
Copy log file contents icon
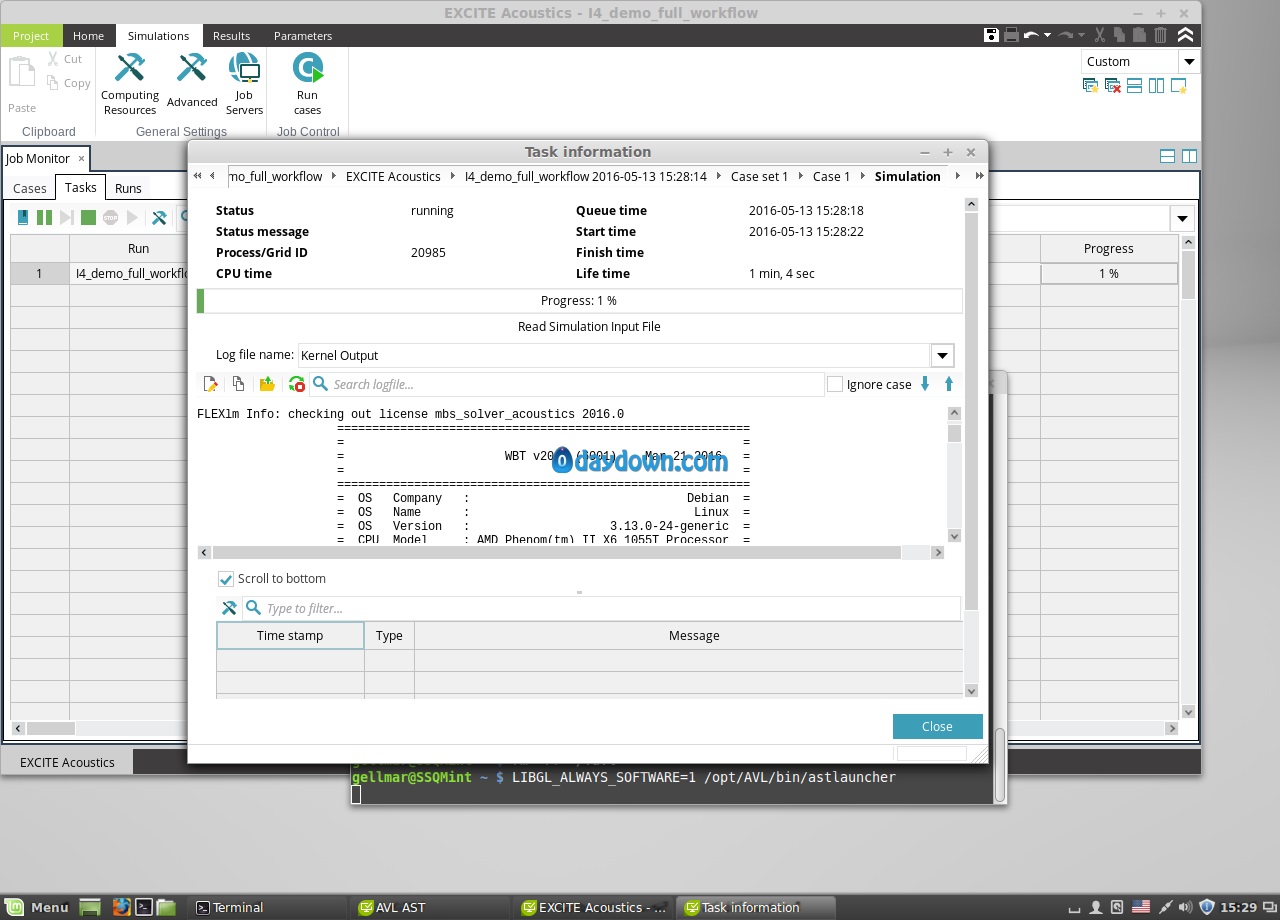(238, 384)
